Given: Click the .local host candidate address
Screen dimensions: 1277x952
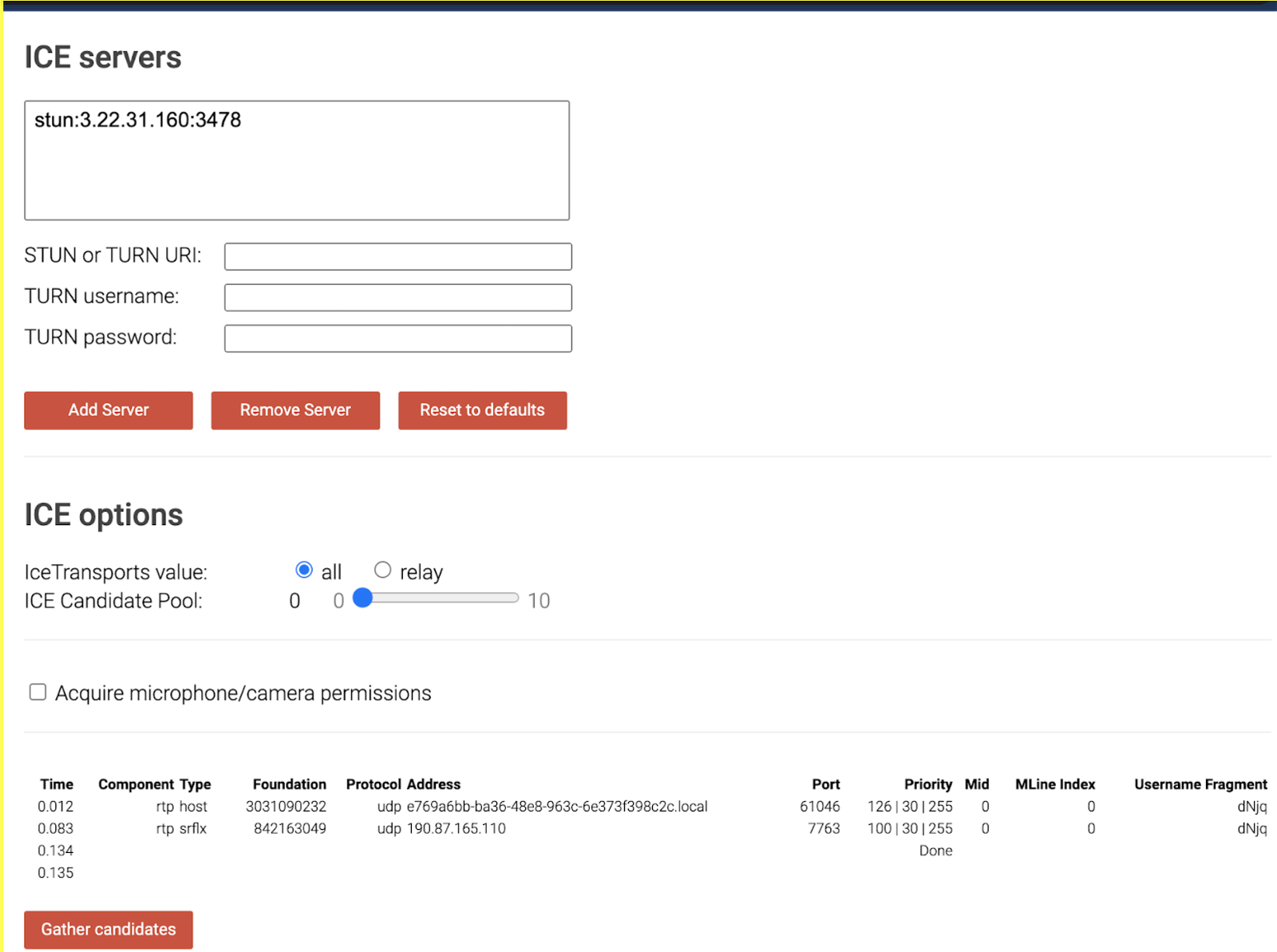Looking at the screenshot, I should [557, 807].
